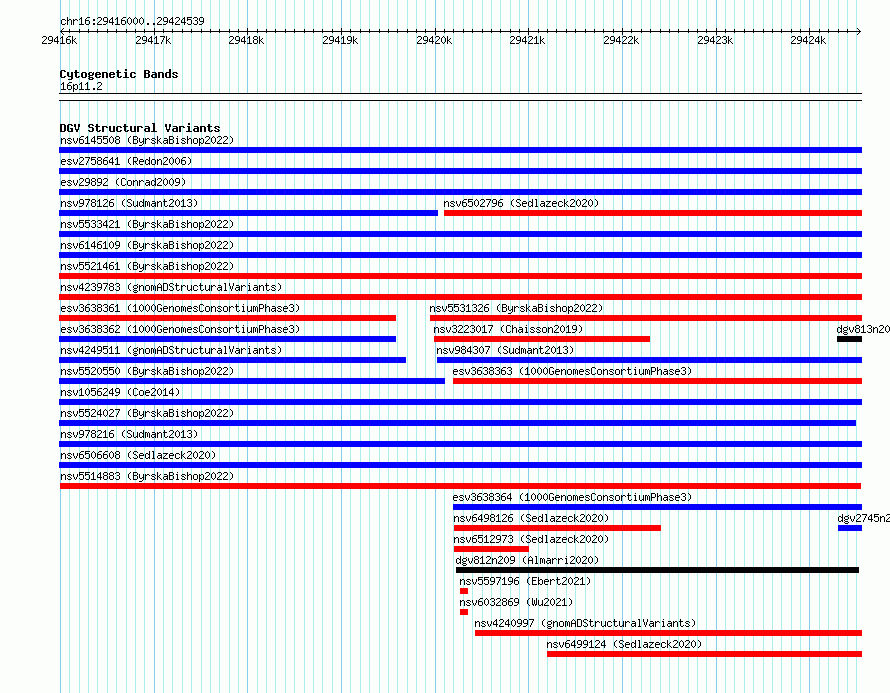This screenshot has height=693, width=890.
Task: Click the small blue bar of dgv2745n2
Action: click(x=850, y=528)
